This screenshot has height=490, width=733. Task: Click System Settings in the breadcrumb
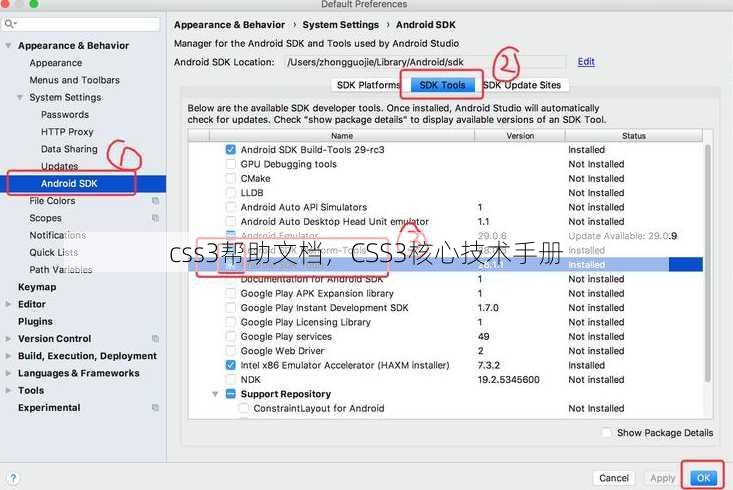point(340,25)
